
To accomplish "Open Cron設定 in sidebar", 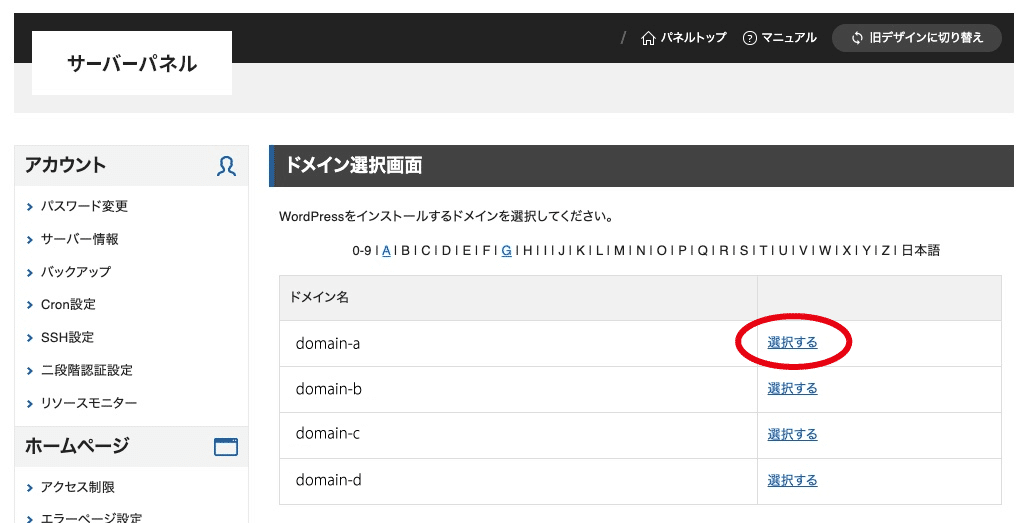I will pos(68,304).
